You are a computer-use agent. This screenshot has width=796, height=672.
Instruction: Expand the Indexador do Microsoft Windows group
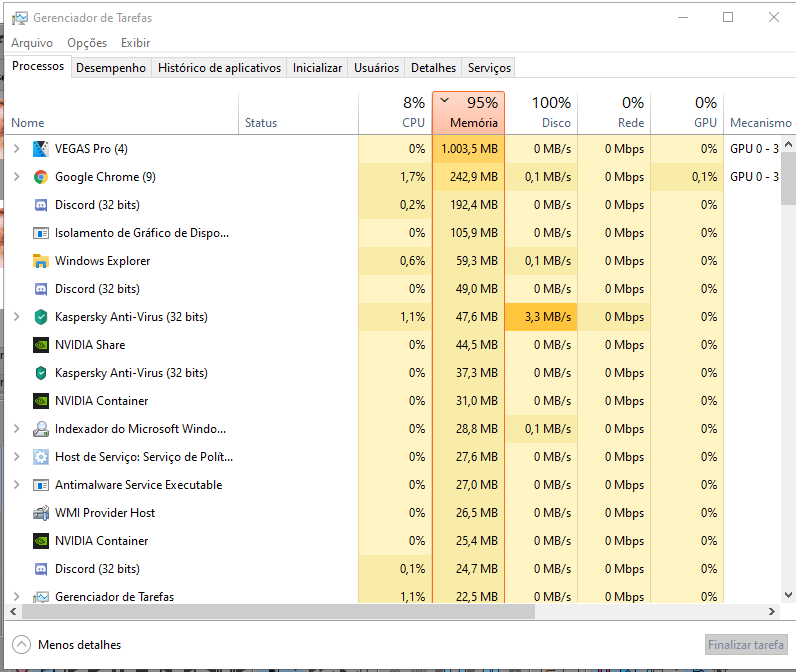point(16,429)
